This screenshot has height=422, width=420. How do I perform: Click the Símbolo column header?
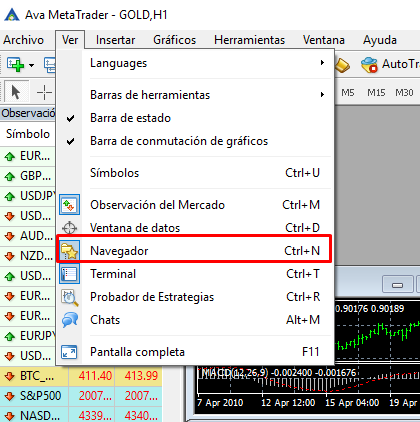click(28, 134)
